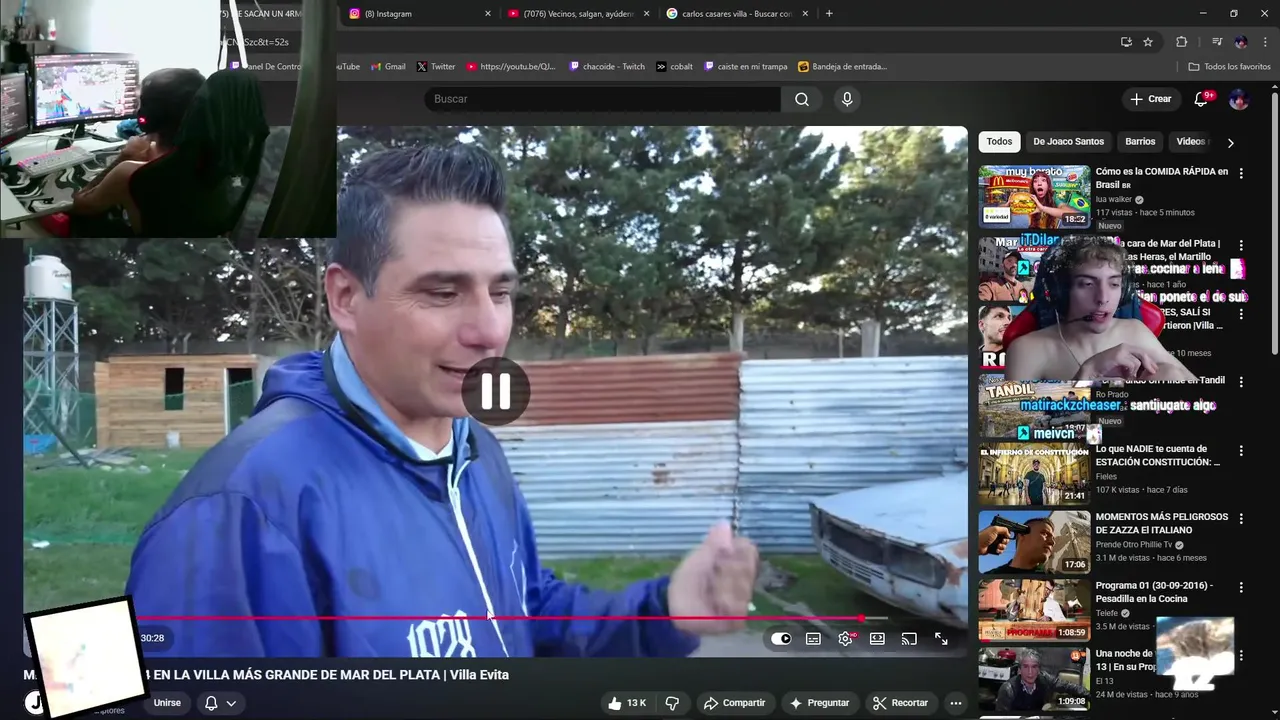
Task: Open options for cara de Mar del Plata video
Action: coord(1241,245)
